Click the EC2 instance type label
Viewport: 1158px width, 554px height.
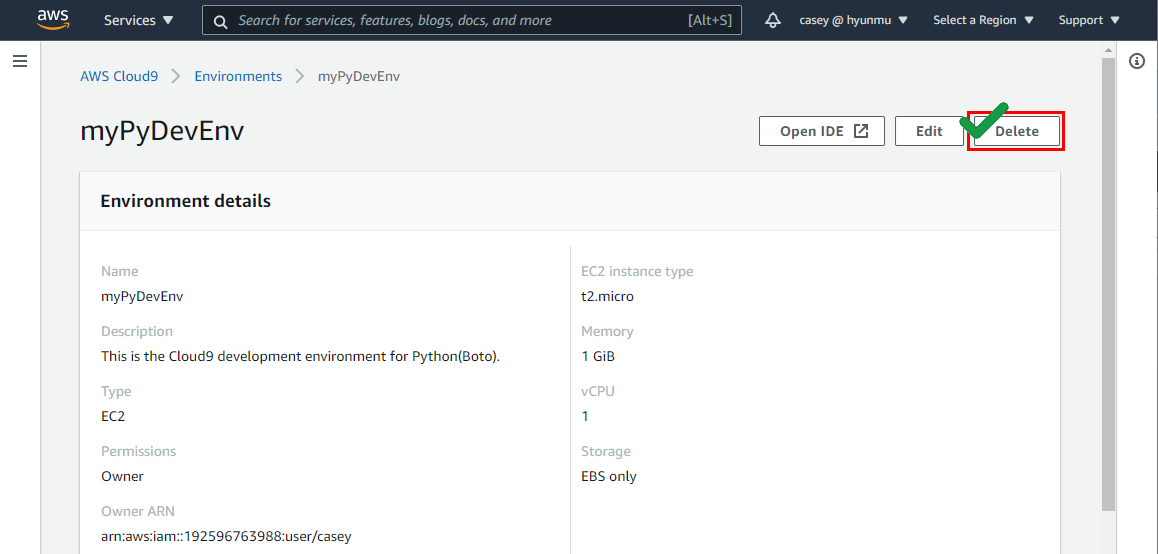637,271
